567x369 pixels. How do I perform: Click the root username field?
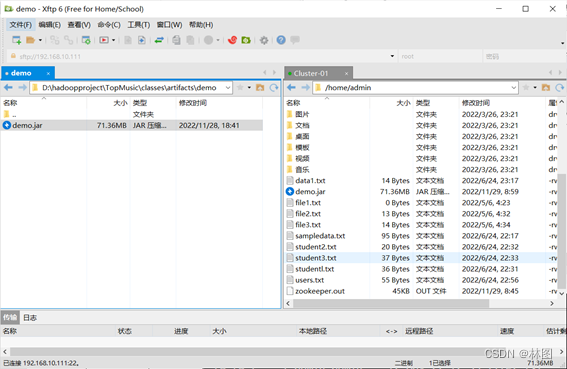click(x=440, y=56)
